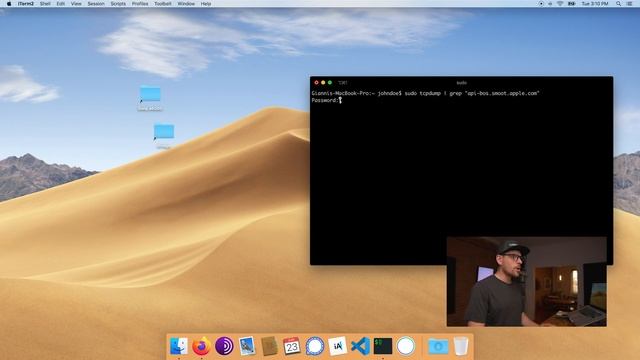Screen dimensions: 640x360
Task: Open the brown blurred app icon in Dock
Action: tap(269, 346)
